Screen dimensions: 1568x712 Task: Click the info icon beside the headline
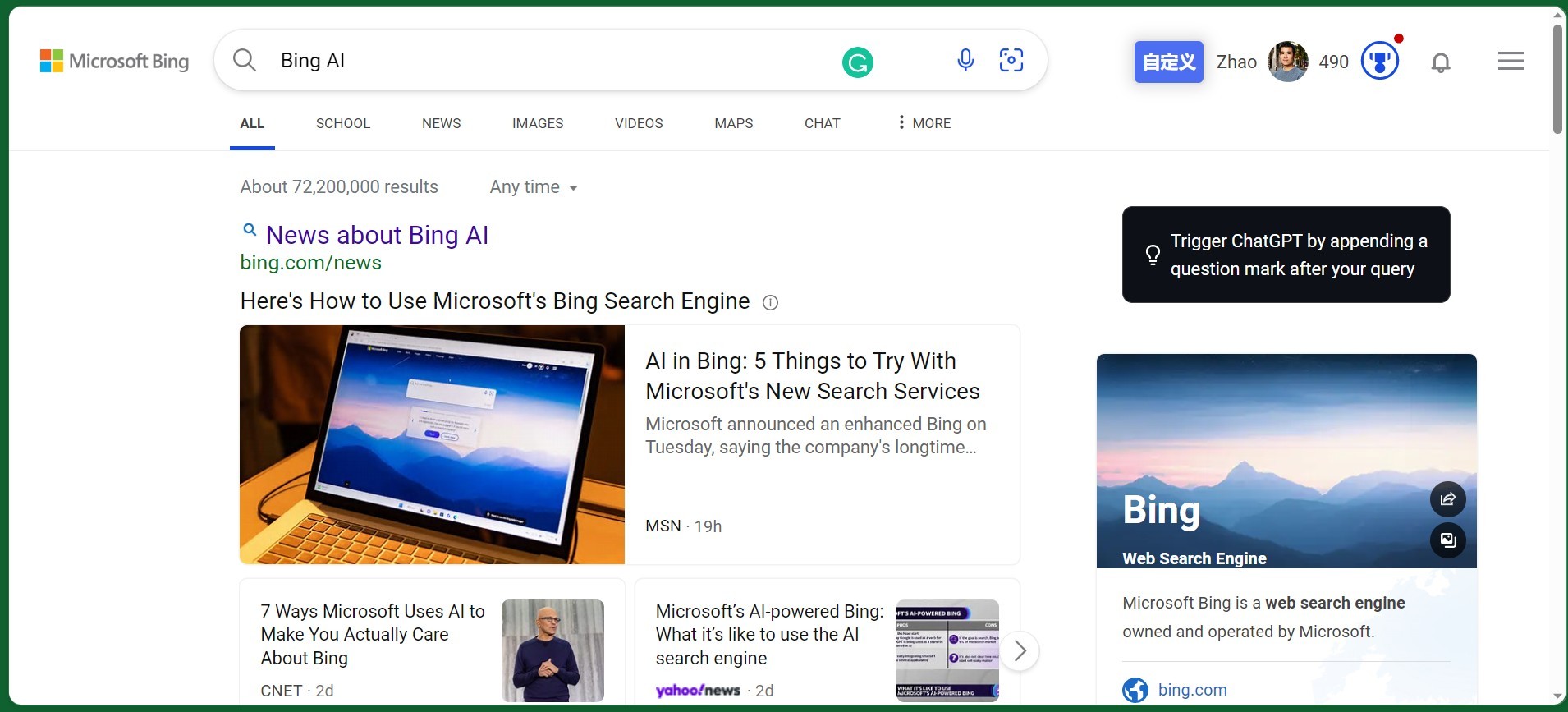[770, 302]
